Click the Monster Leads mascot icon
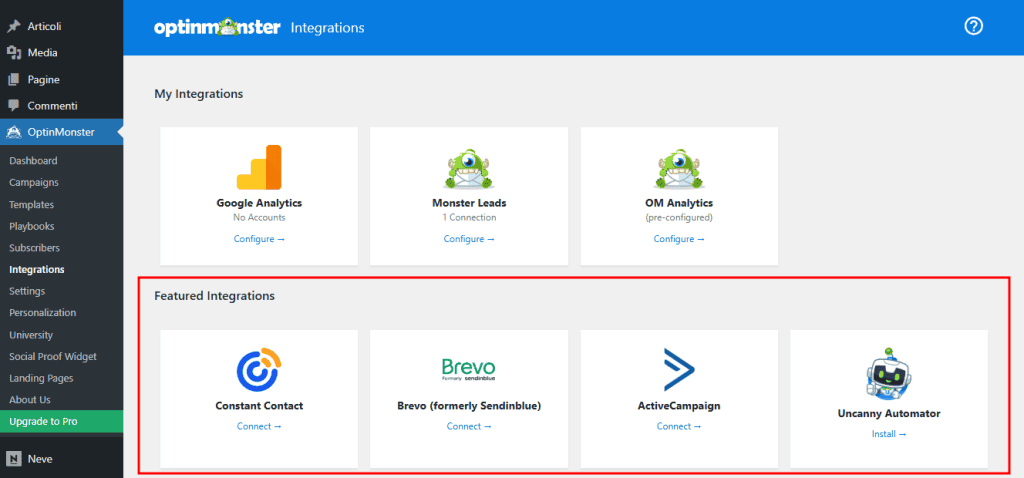 469,168
